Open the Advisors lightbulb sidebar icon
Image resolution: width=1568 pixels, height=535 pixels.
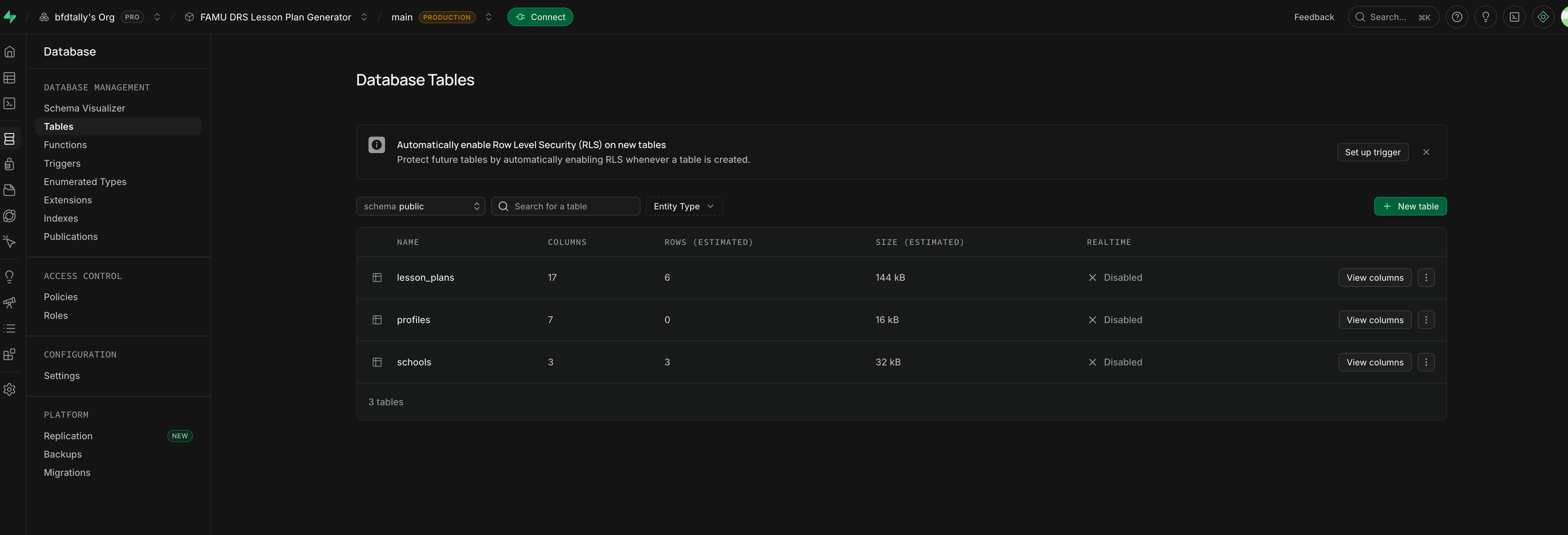10,277
